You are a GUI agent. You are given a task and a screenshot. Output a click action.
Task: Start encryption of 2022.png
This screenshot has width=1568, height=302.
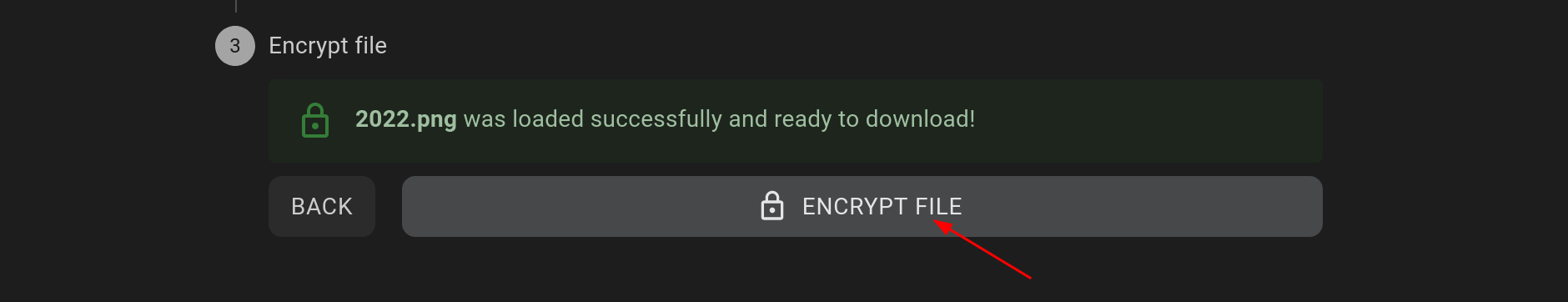click(862, 206)
